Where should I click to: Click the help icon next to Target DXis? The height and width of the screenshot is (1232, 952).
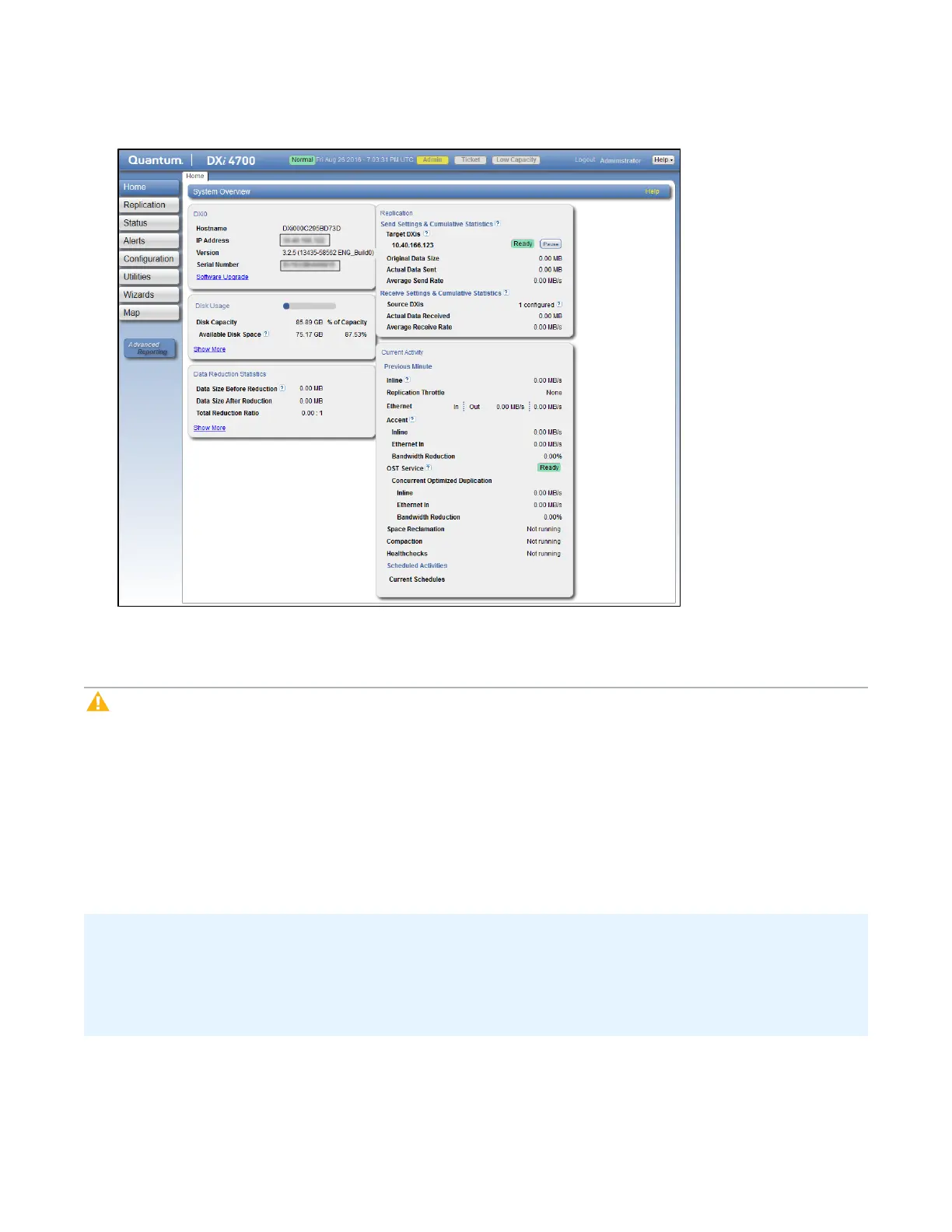426,233
